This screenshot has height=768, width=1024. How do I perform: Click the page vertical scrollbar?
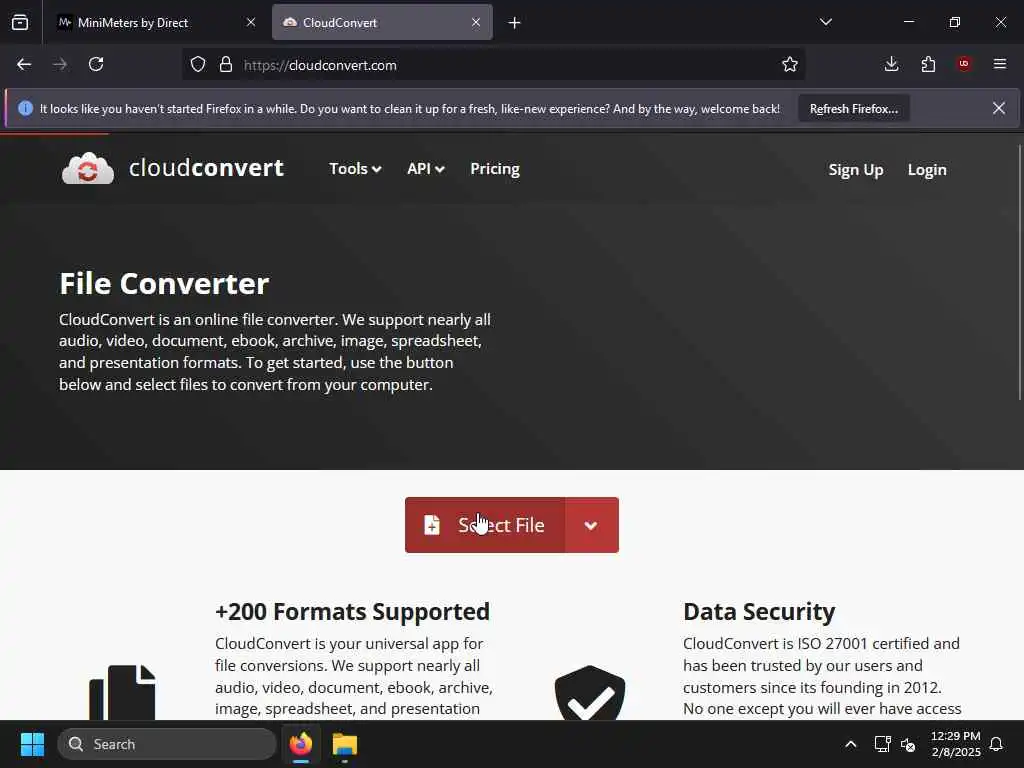pos(1020,271)
